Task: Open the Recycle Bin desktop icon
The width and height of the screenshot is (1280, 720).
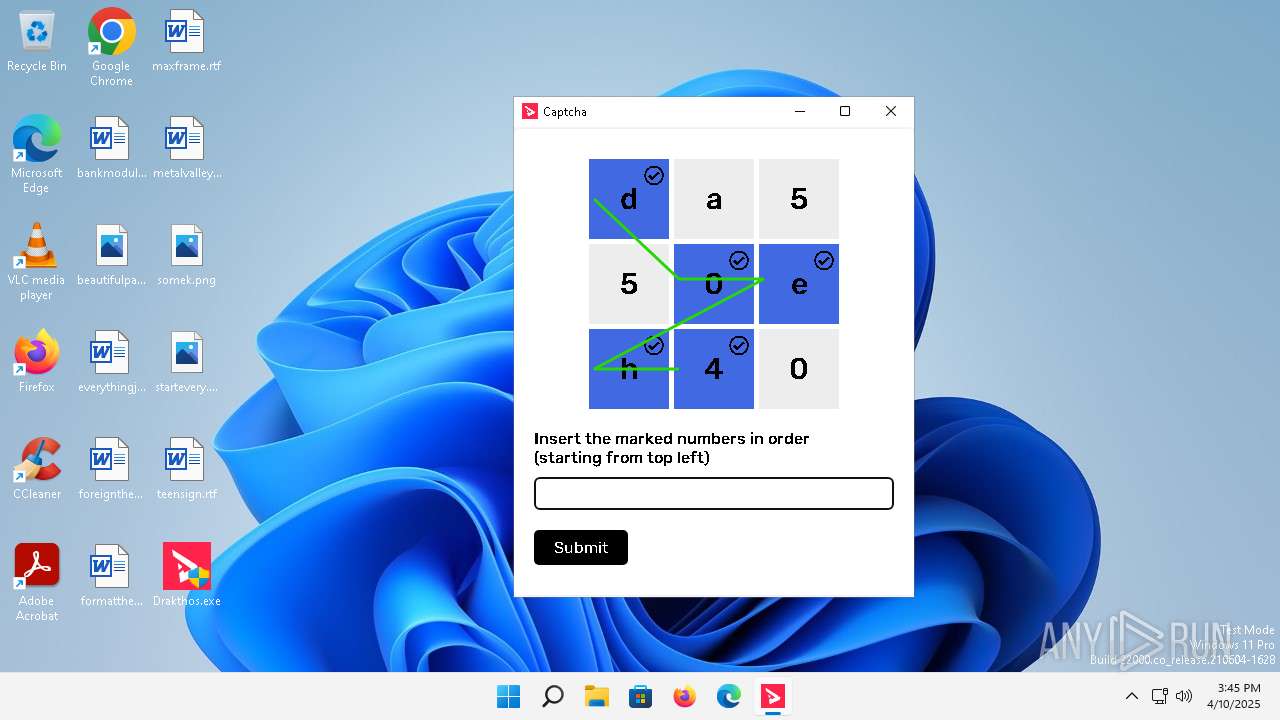Action: click(x=37, y=42)
